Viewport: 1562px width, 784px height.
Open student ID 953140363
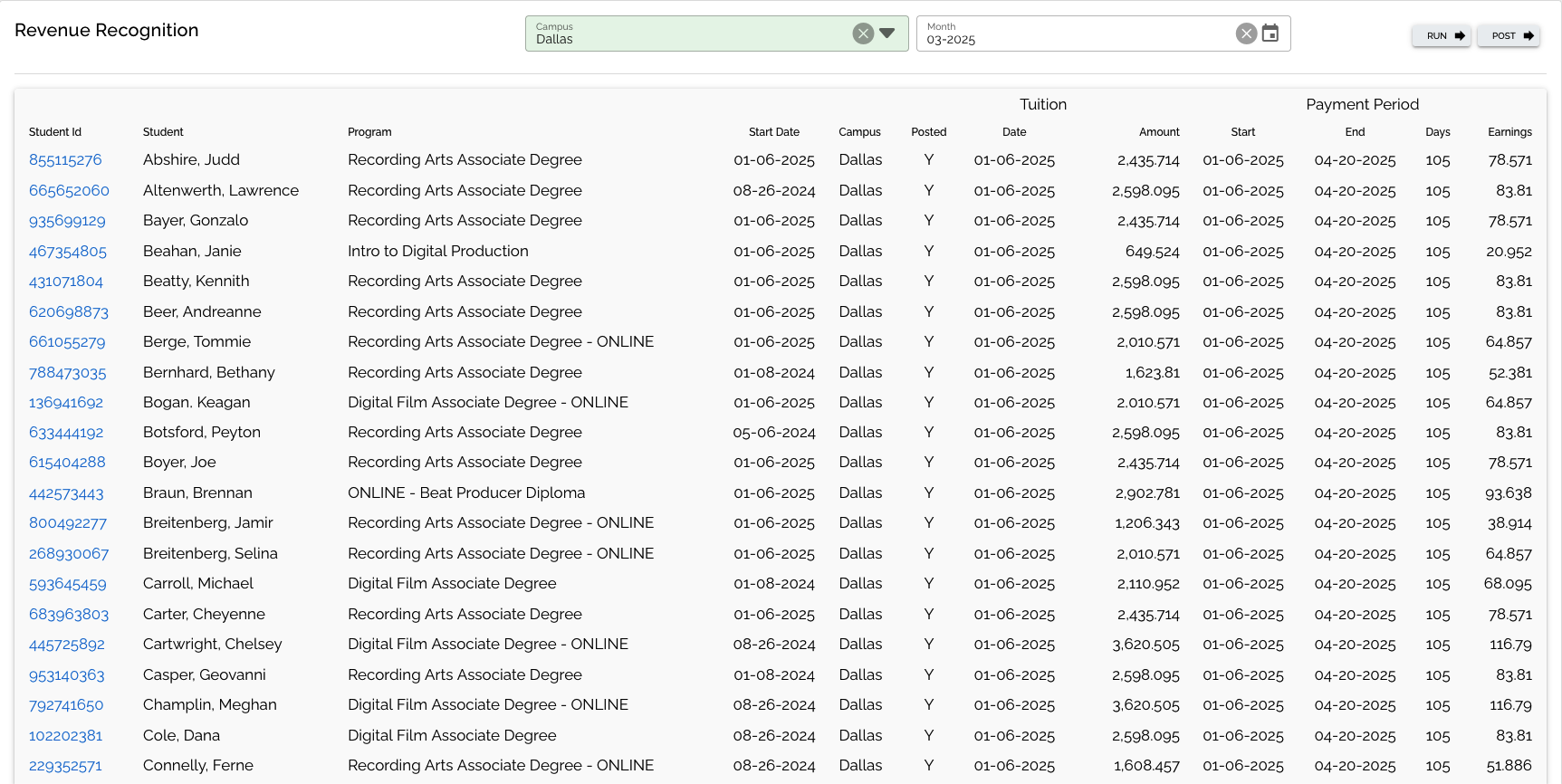(x=67, y=675)
